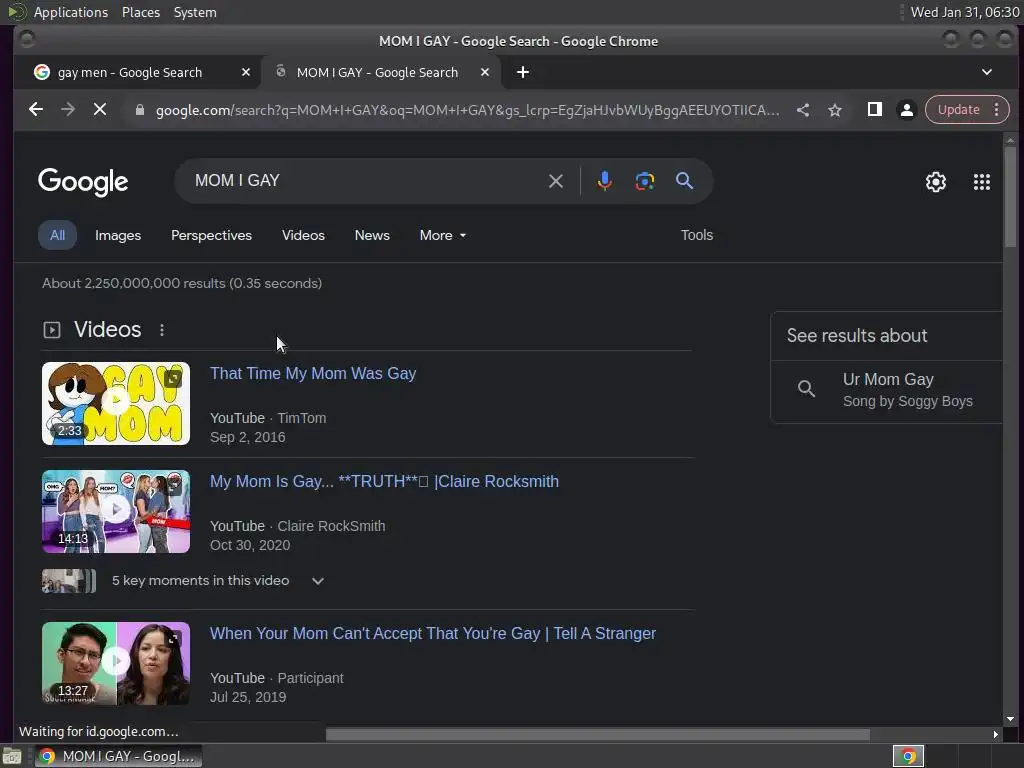Go back using the browser back arrow
This screenshot has width=1024, height=768.
36,110
